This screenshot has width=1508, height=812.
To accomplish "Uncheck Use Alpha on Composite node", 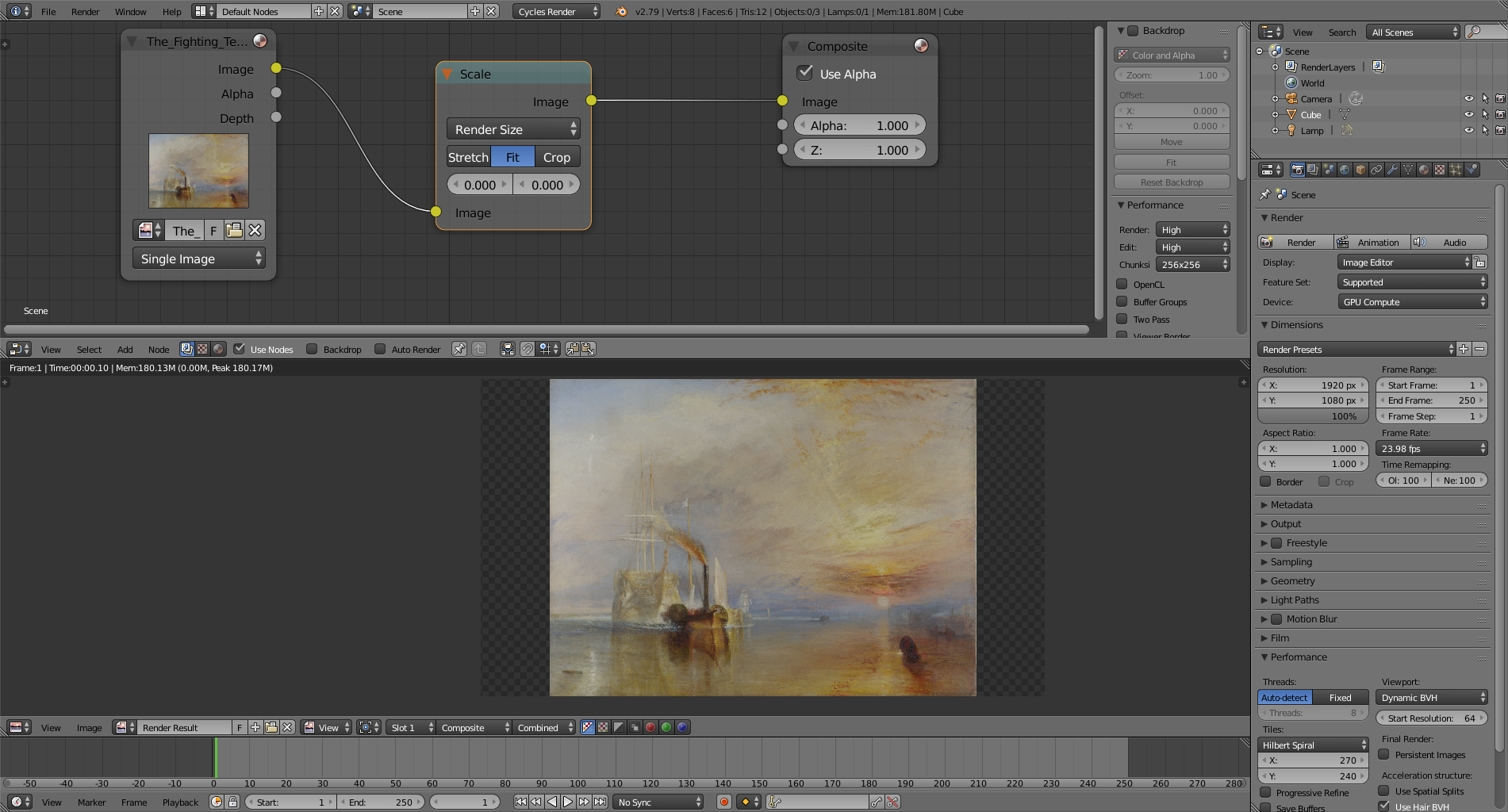I will [805, 73].
